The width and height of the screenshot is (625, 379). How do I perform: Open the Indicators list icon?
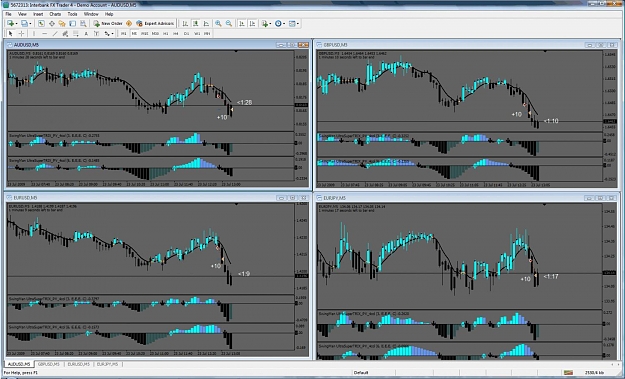pyautogui.click(x=265, y=24)
